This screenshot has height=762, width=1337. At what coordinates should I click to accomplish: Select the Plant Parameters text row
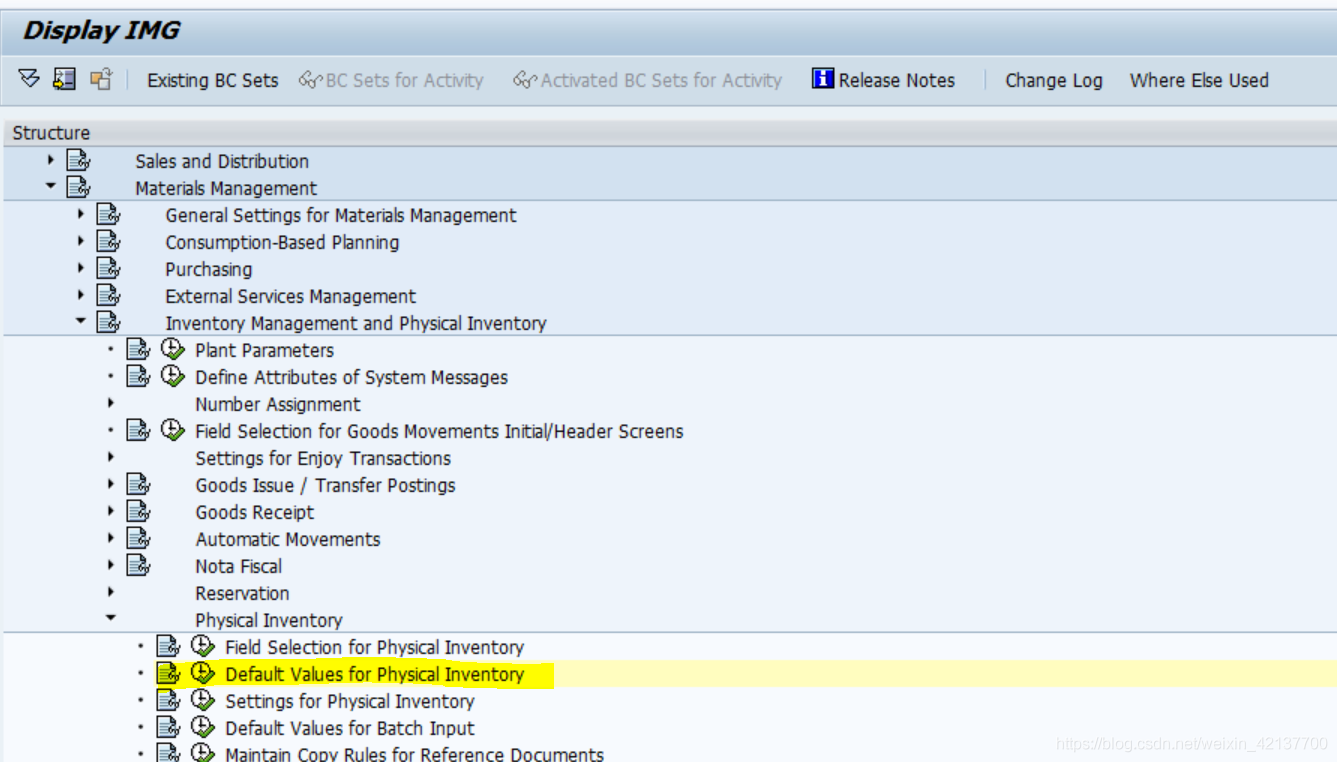264,350
